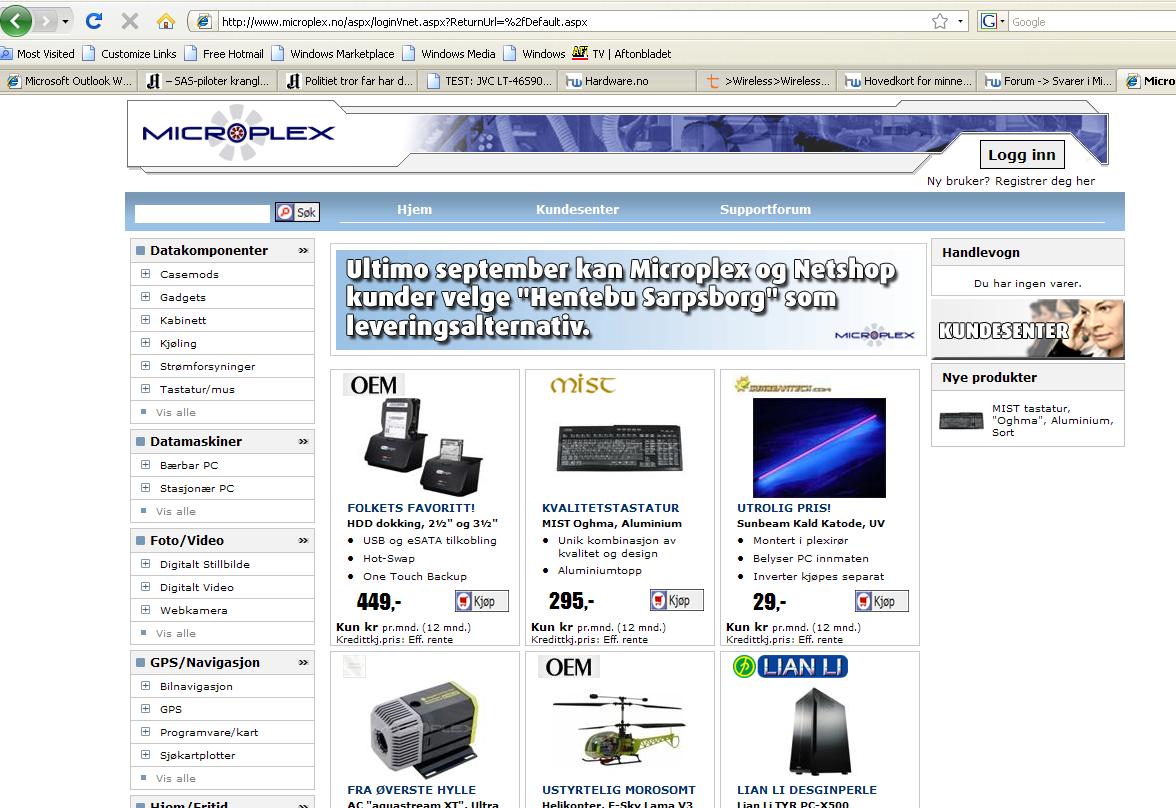1176x808 pixels.
Task: Expand the Gadgets category
Action: tap(146, 297)
